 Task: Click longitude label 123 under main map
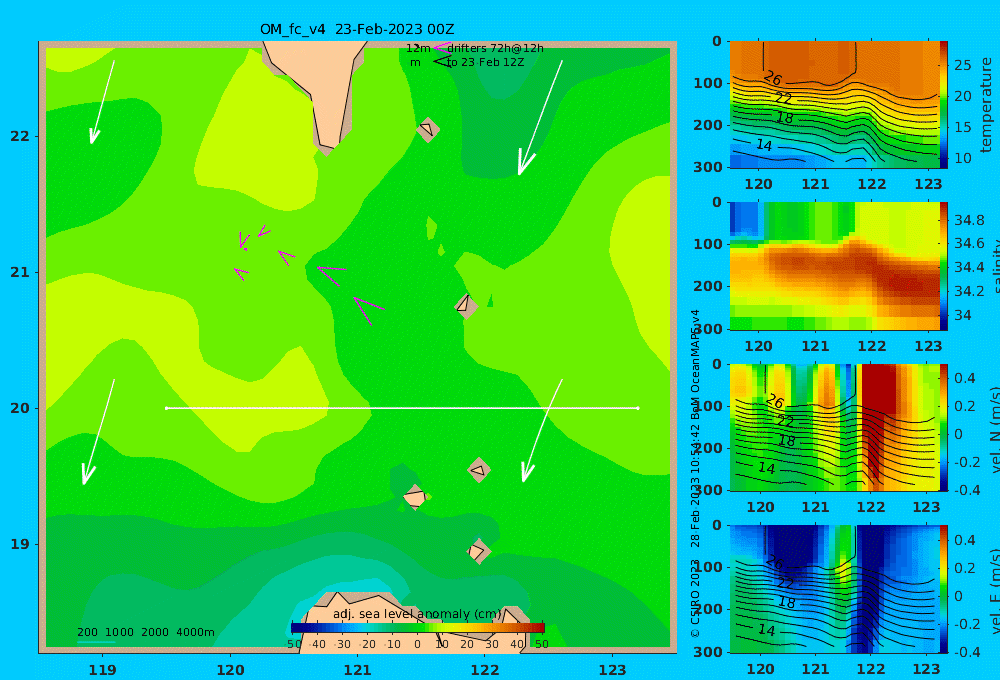612,670
